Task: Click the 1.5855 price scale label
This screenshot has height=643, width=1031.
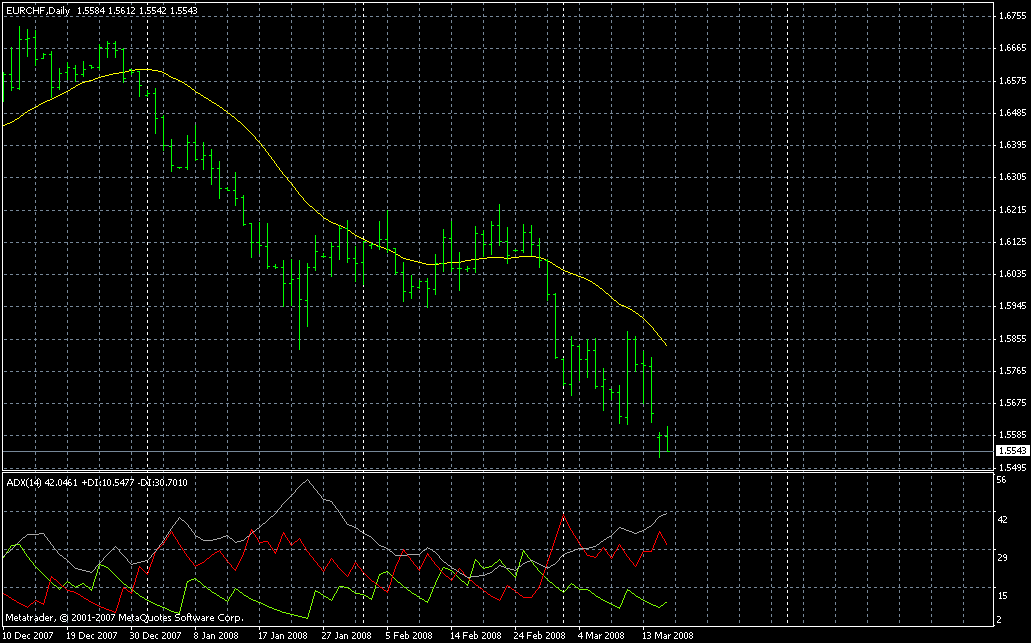Action: [1010, 339]
